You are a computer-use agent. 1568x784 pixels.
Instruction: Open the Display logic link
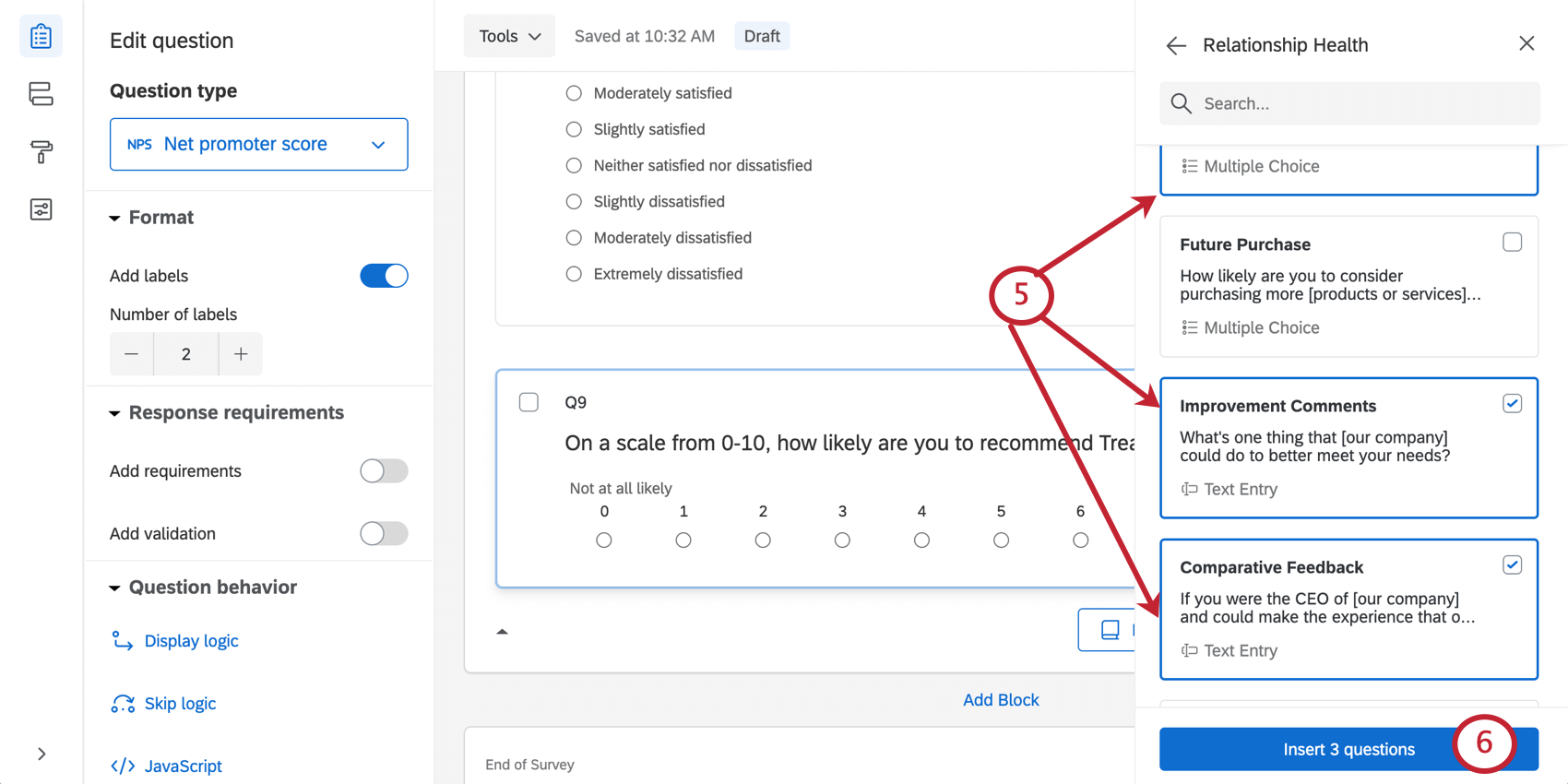191,641
